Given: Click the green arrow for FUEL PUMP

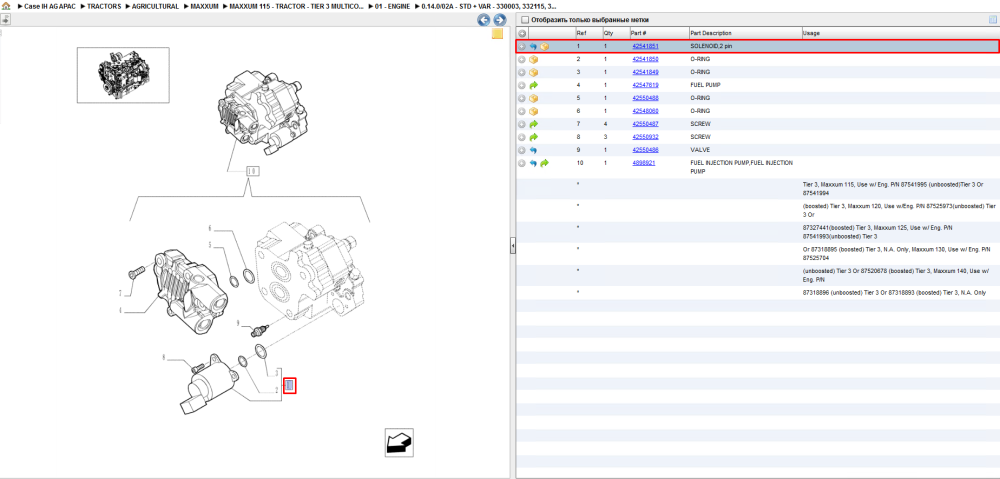Looking at the screenshot, I should point(533,85).
